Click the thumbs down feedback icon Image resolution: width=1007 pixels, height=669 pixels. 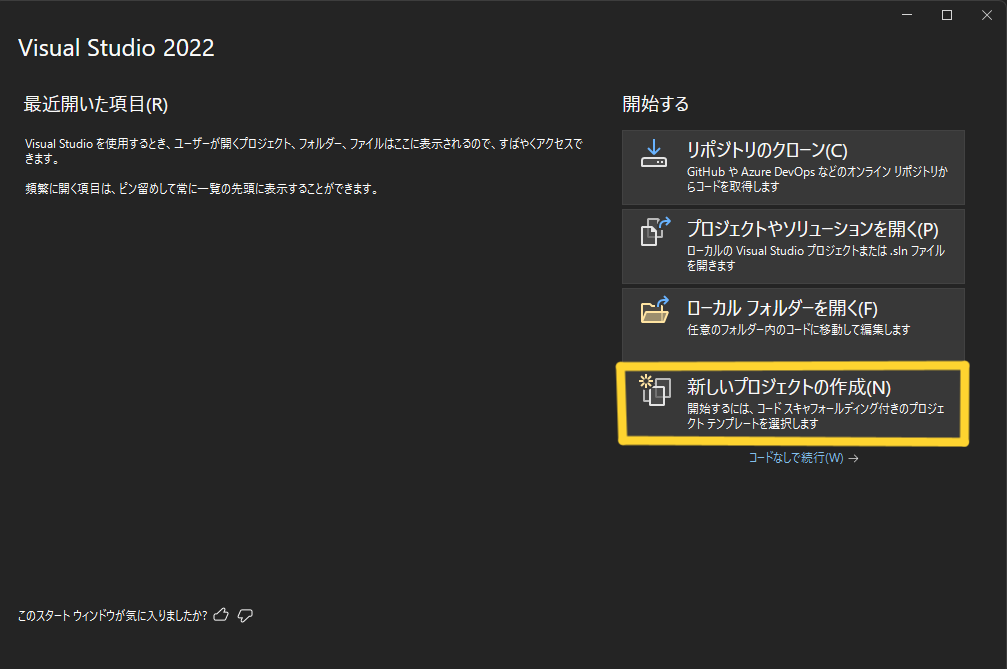[245, 616]
